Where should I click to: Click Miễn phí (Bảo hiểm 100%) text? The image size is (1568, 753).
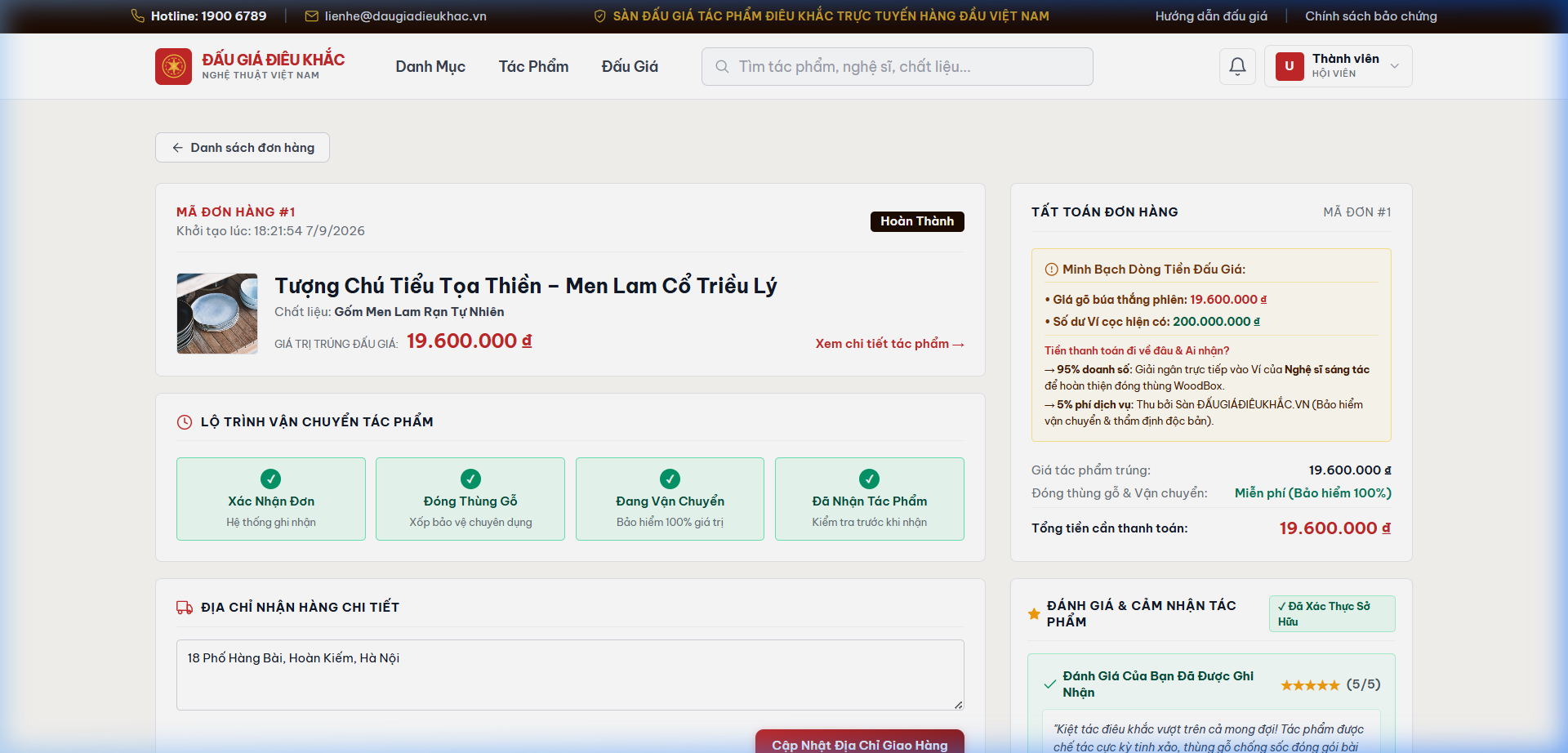coord(1313,493)
